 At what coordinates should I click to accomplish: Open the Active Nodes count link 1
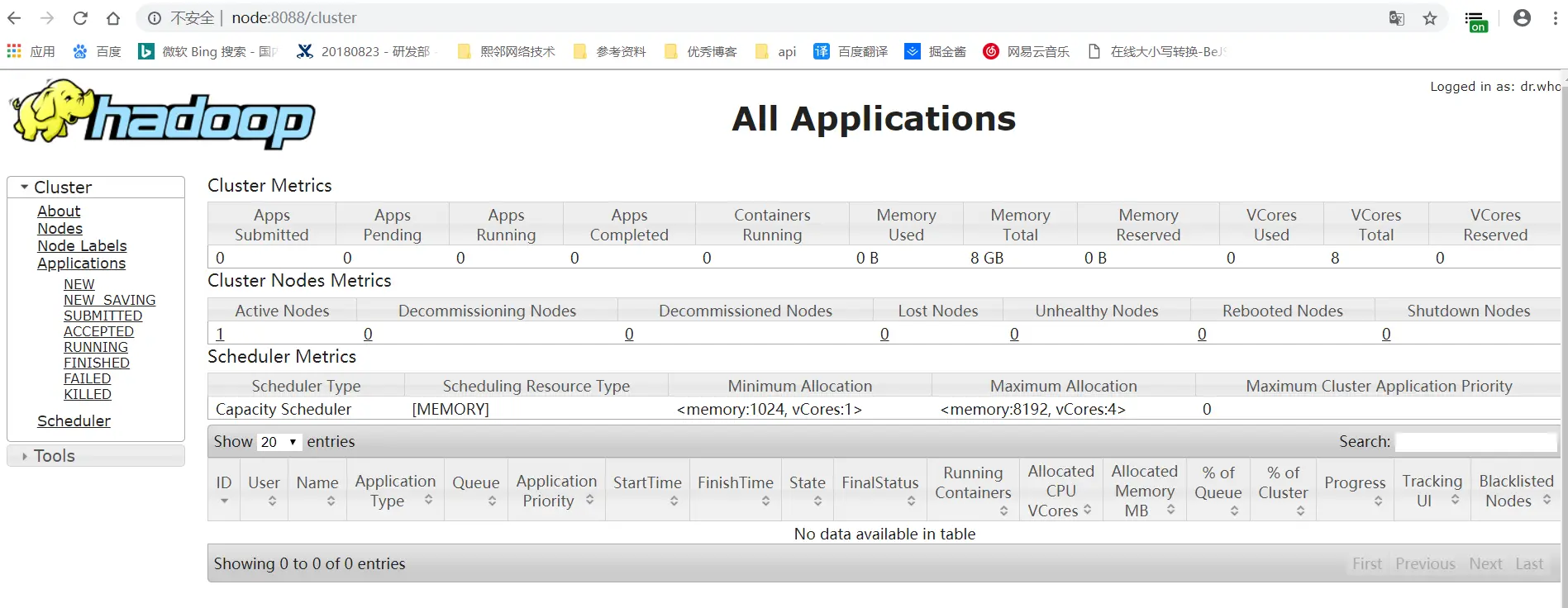220,334
